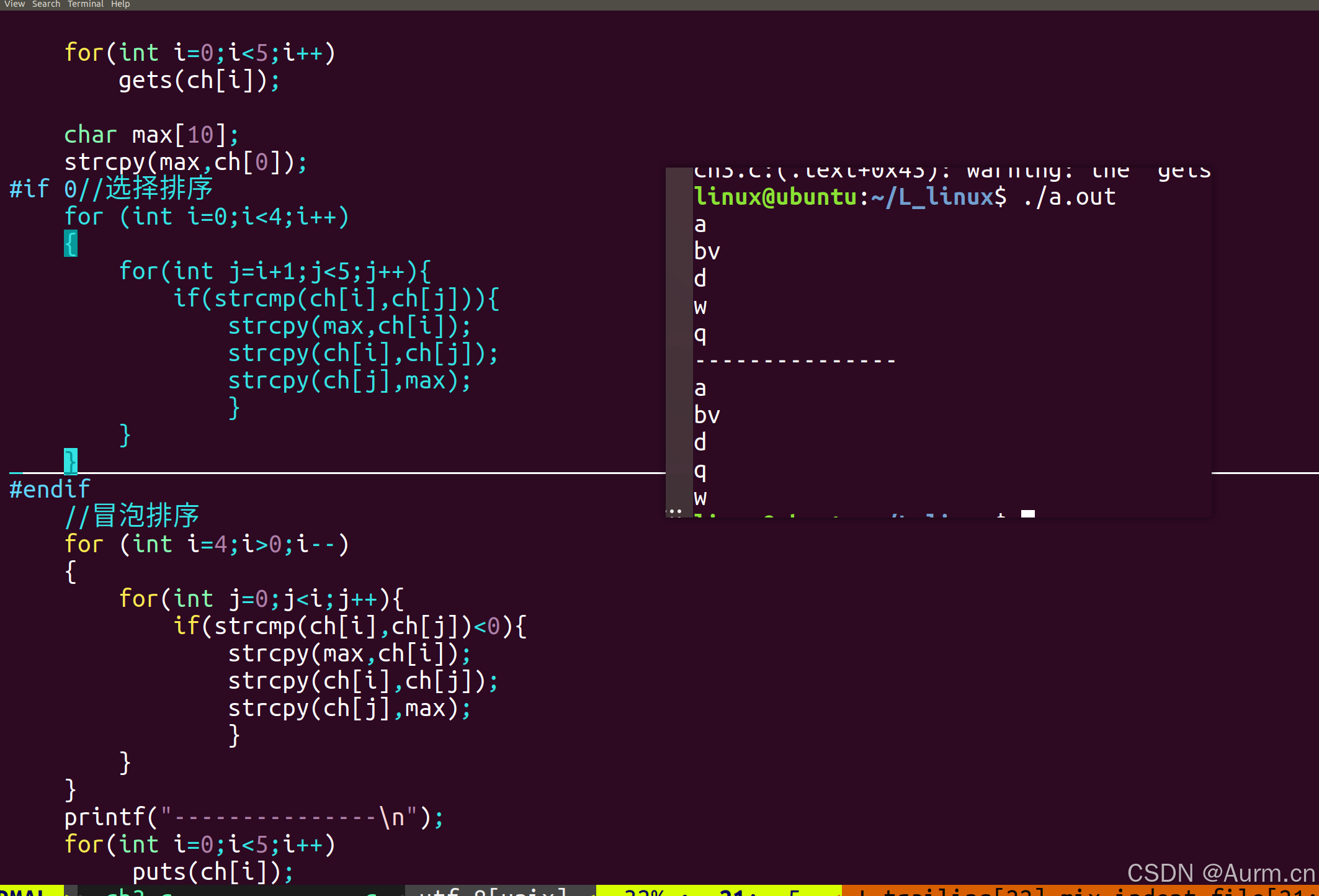Screen dimensions: 1319x896
Task: Click the ch3.c filename in status line
Action: tap(138, 891)
